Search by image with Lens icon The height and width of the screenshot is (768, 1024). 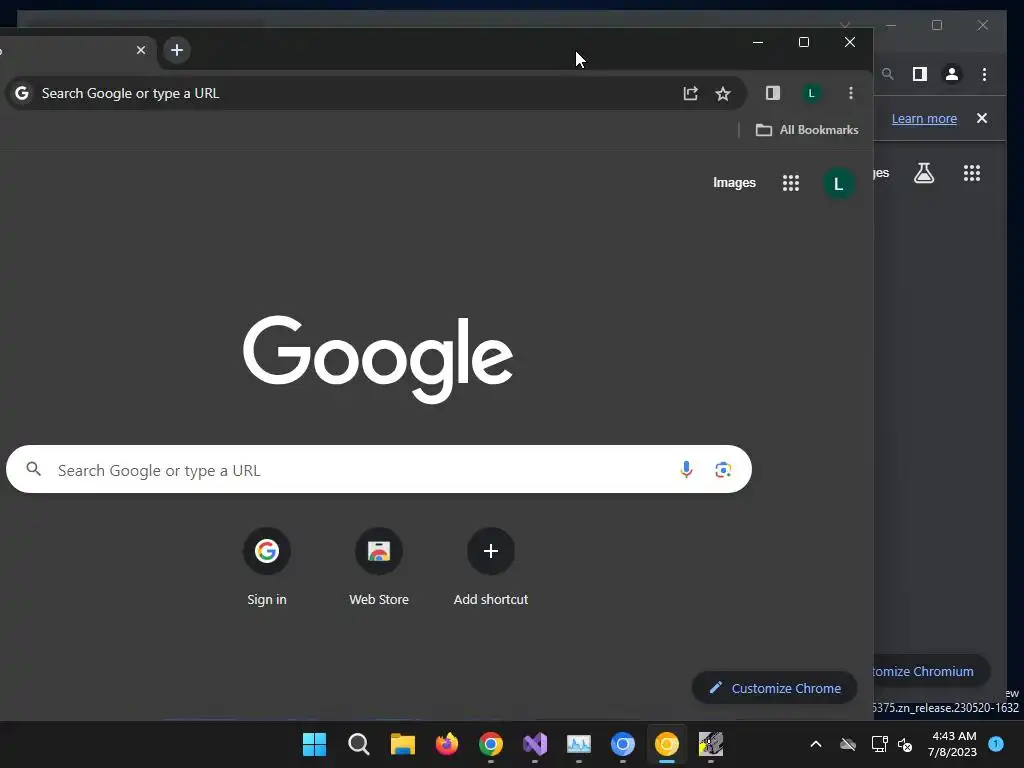click(x=723, y=470)
